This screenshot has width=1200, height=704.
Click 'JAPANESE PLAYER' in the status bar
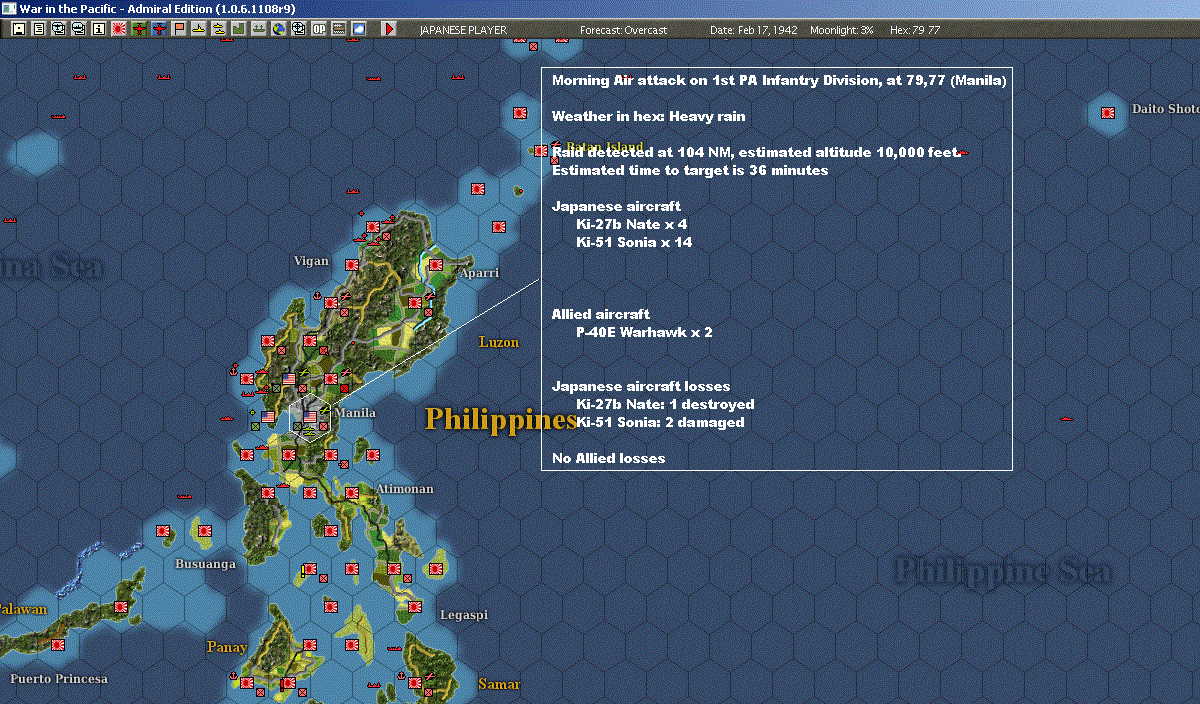click(463, 30)
